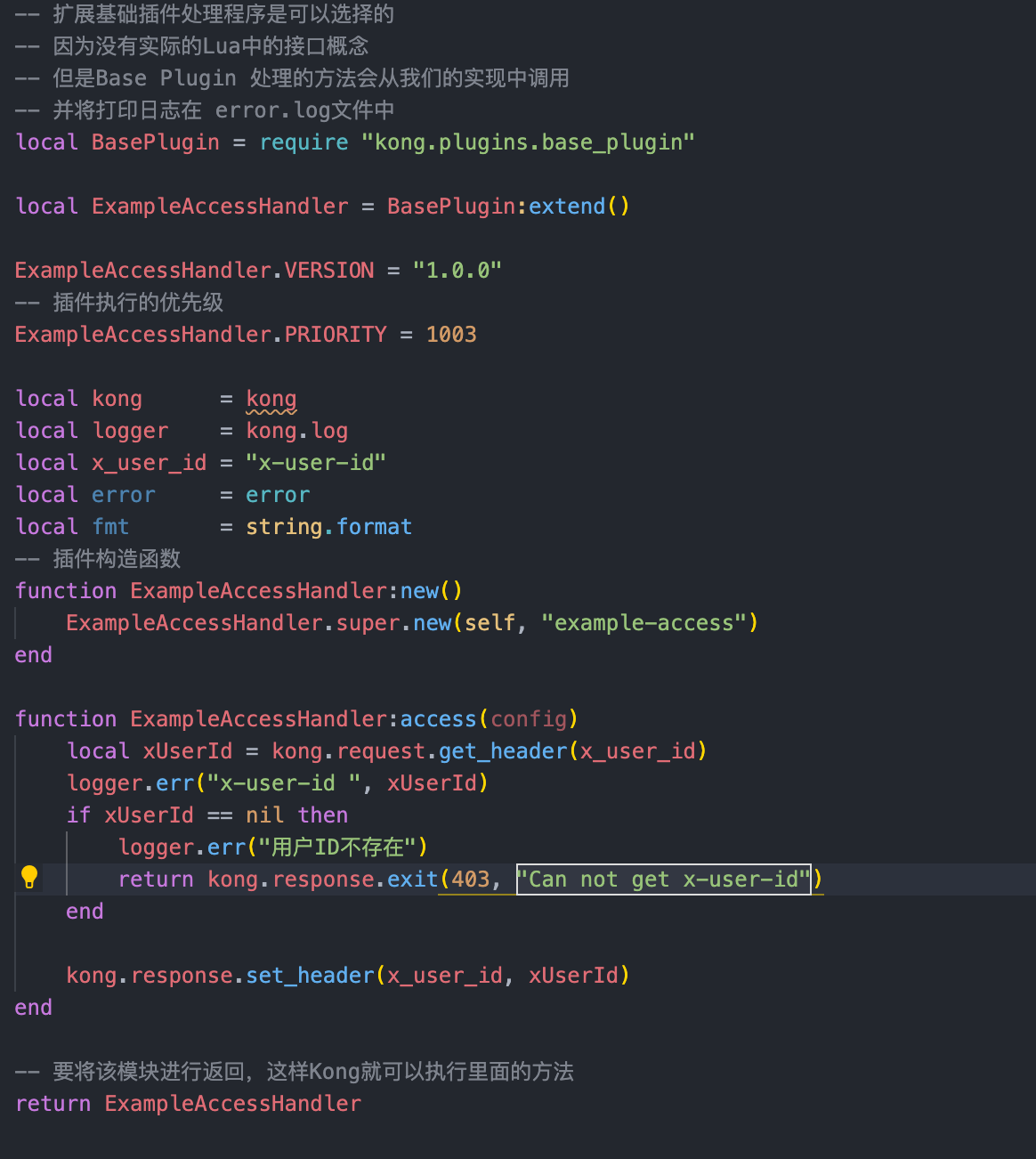Click the comment starting with 要将该模块进行返回
This screenshot has width=1036, height=1159.
295,1072
